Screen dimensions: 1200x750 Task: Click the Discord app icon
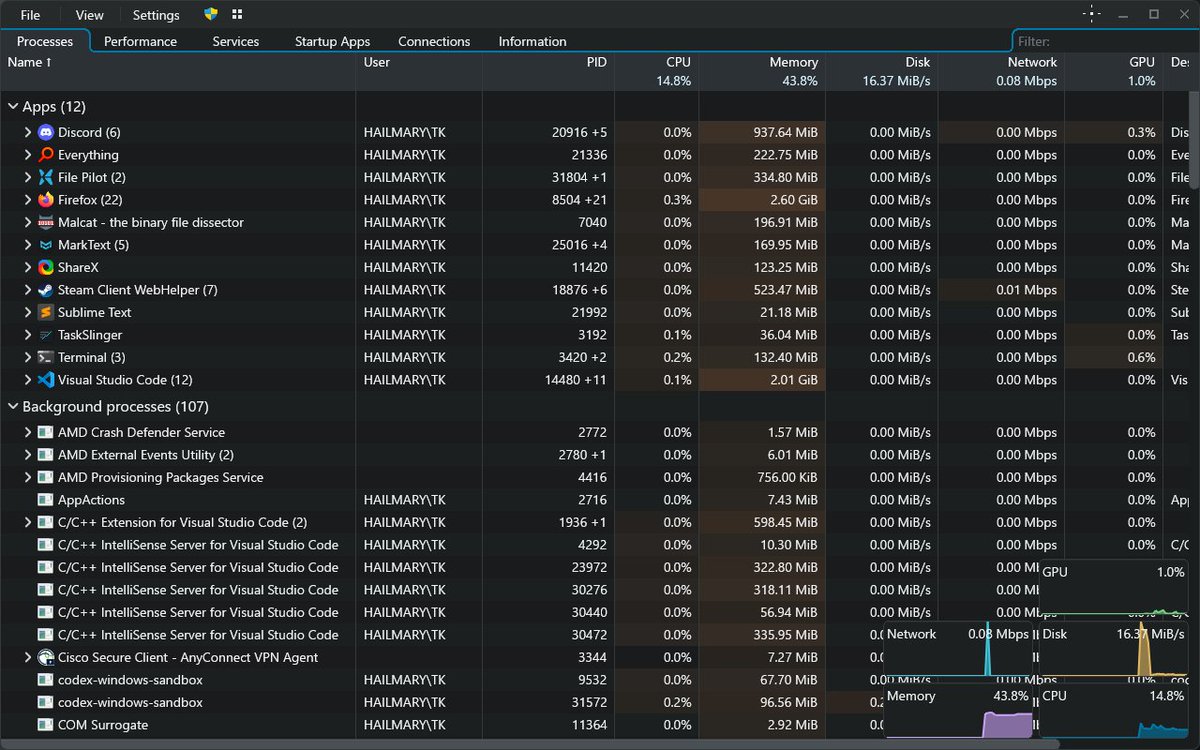click(x=45, y=132)
